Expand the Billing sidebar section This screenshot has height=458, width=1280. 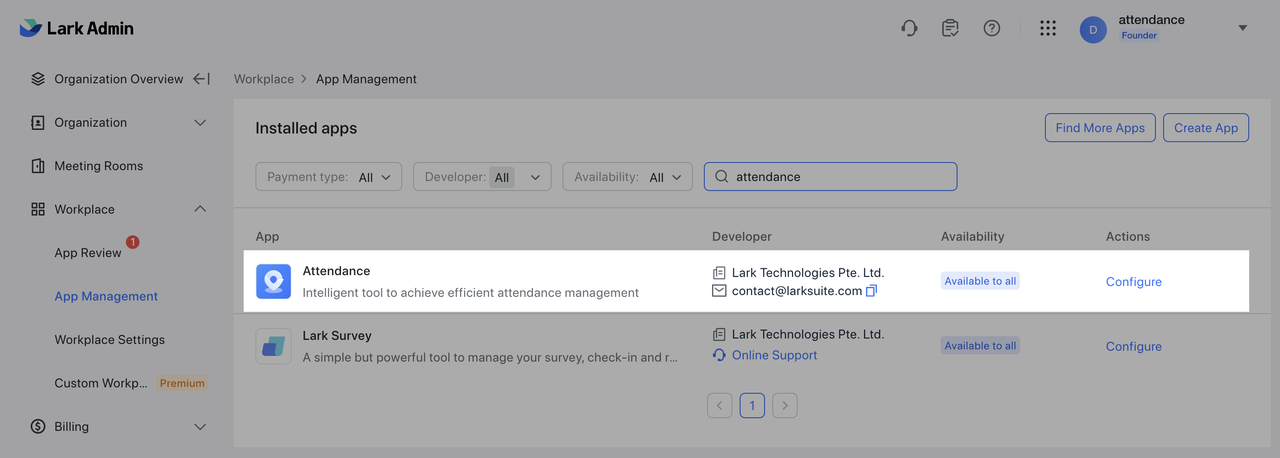click(x=200, y=427)
